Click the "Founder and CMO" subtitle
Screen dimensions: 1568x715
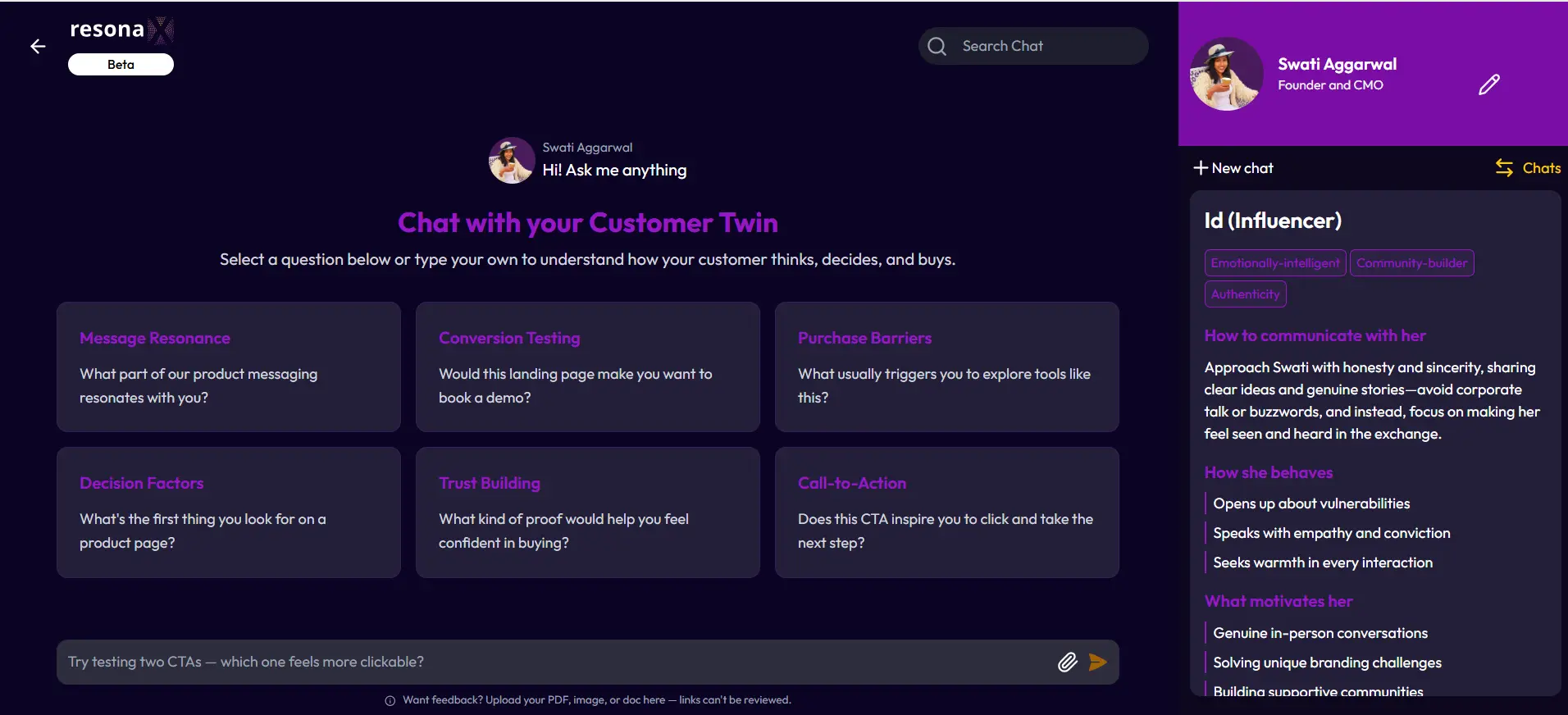[1330, 85]
